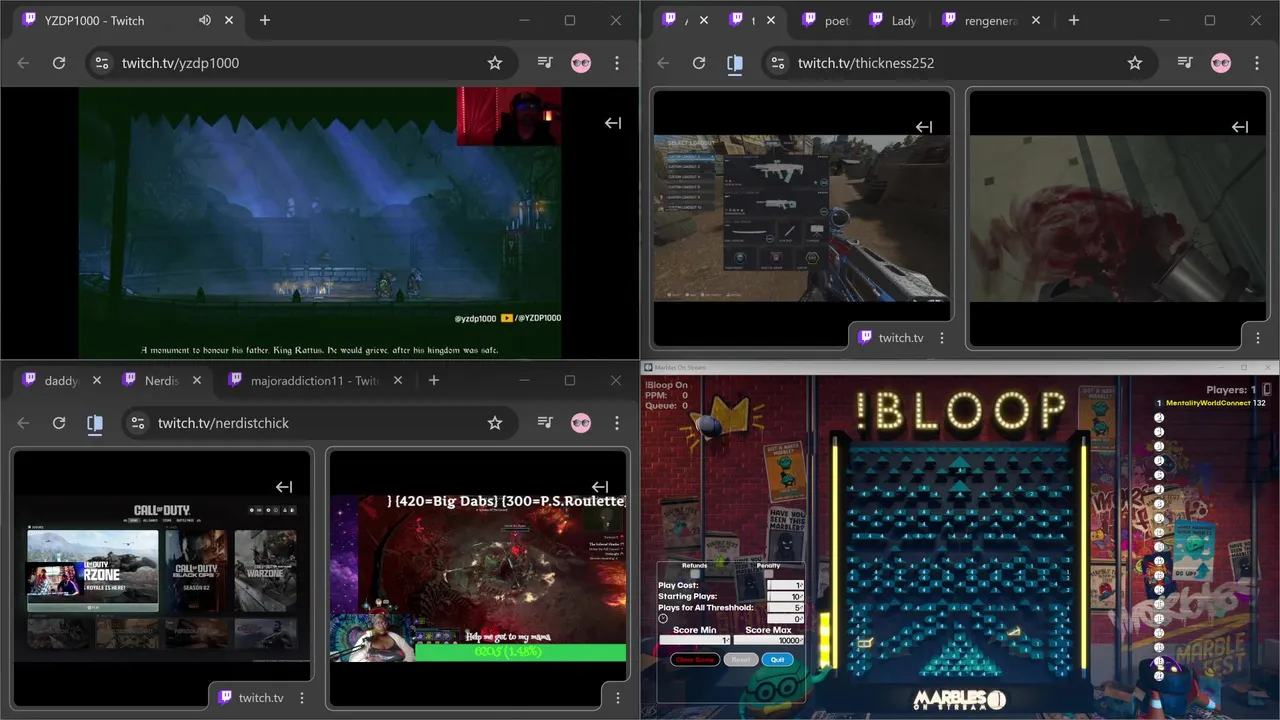This screenshot has height=720, width=1280.
Task: Select Black Ops 7 tile in launcher
Action: click(196, 570)
